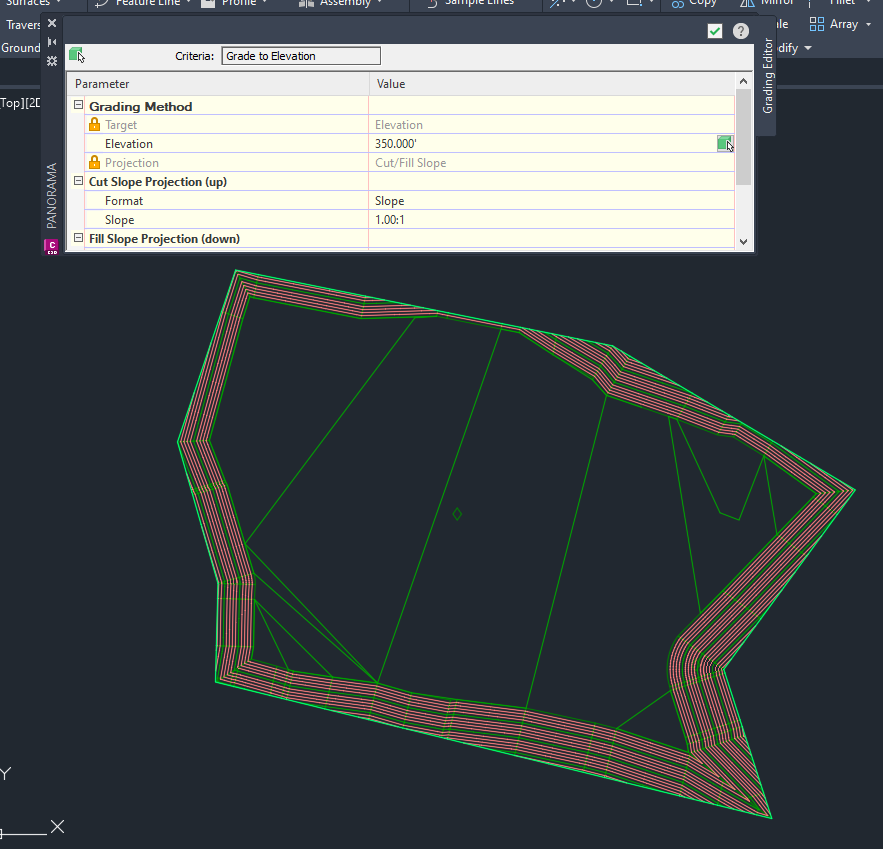Toggle auto-hide pin on the Panorama panel
The width and height of the screenshot is (883, 849).
(50, 41)
